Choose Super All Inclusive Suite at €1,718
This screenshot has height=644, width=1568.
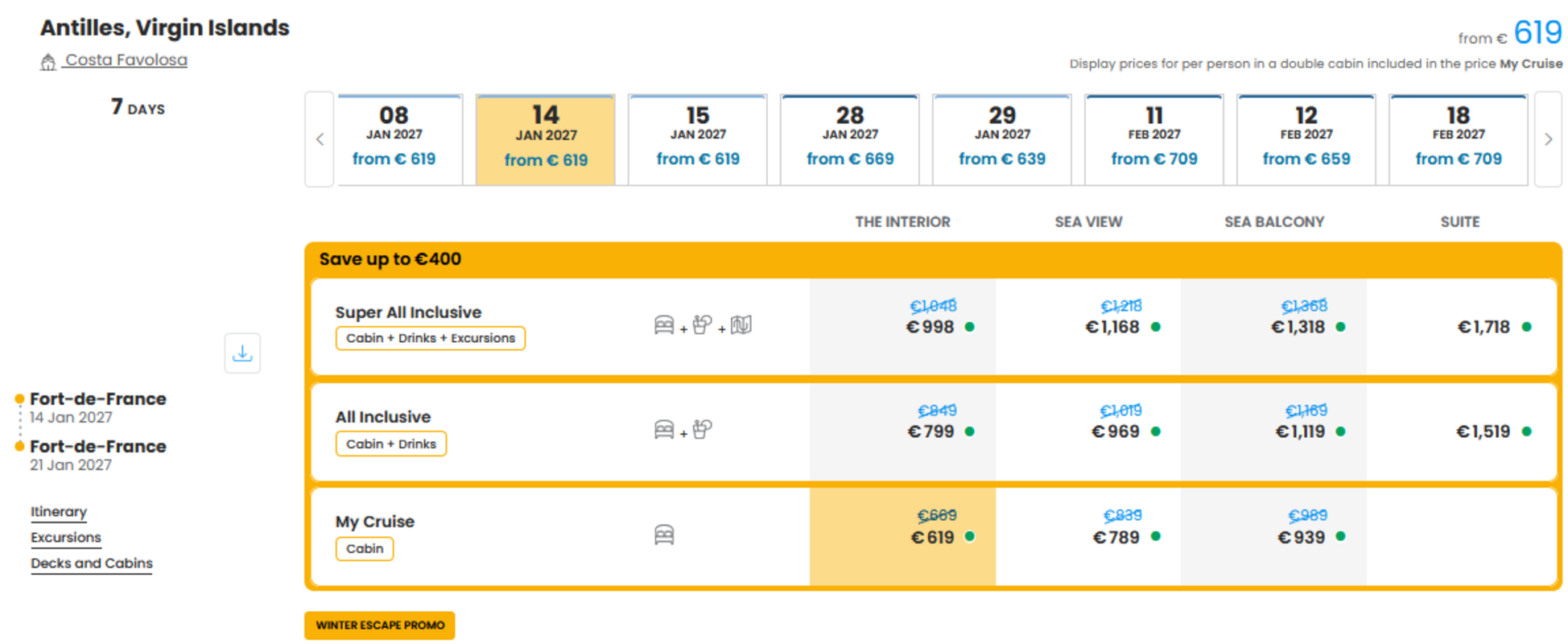[x=1460, y=326]
